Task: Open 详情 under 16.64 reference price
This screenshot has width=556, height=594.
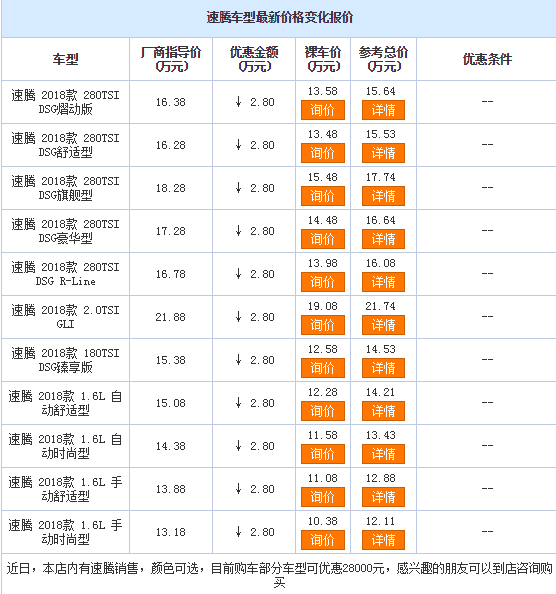Action: coord(383,239)
